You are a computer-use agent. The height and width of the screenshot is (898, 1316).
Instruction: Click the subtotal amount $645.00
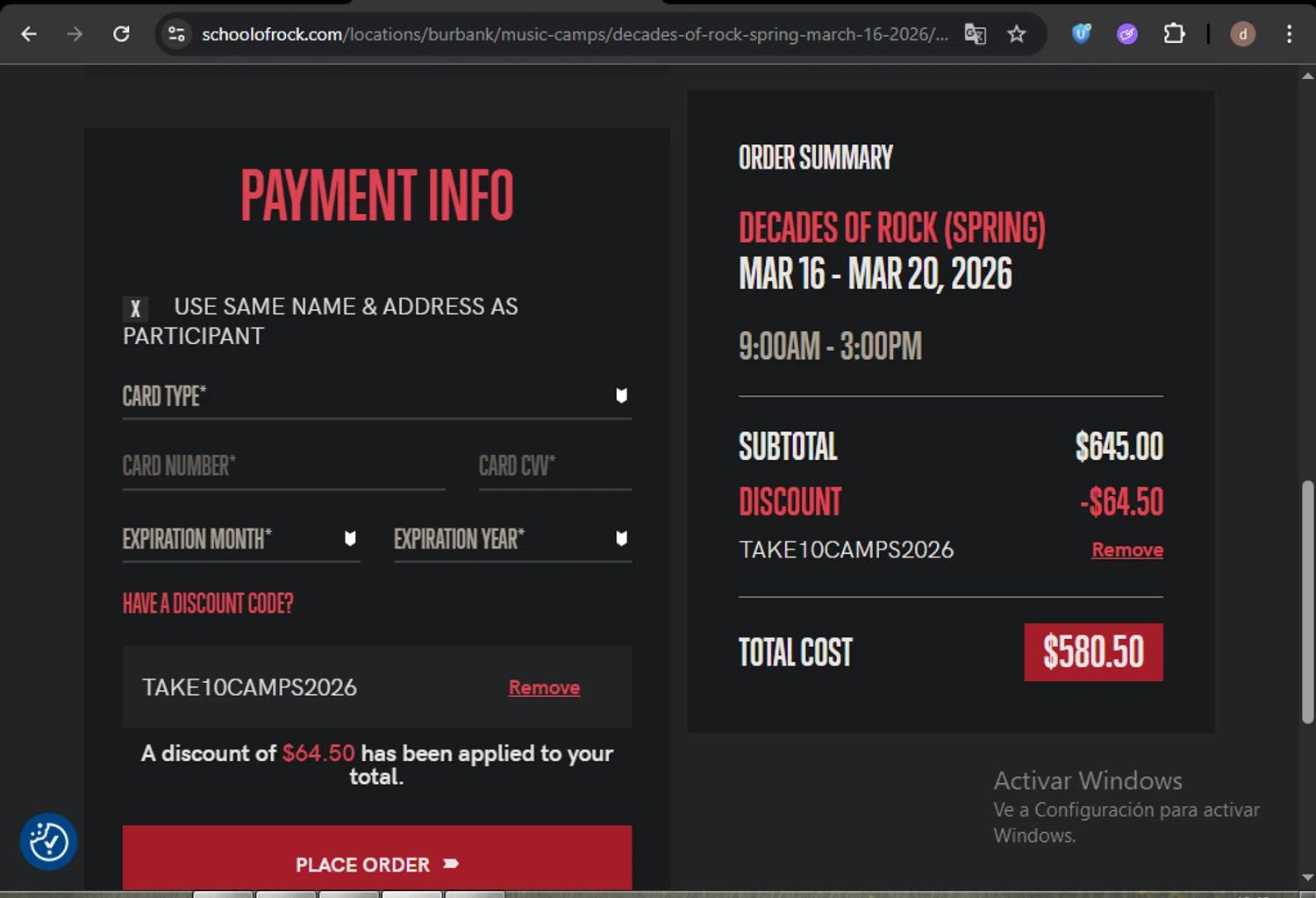[1119, 447]
